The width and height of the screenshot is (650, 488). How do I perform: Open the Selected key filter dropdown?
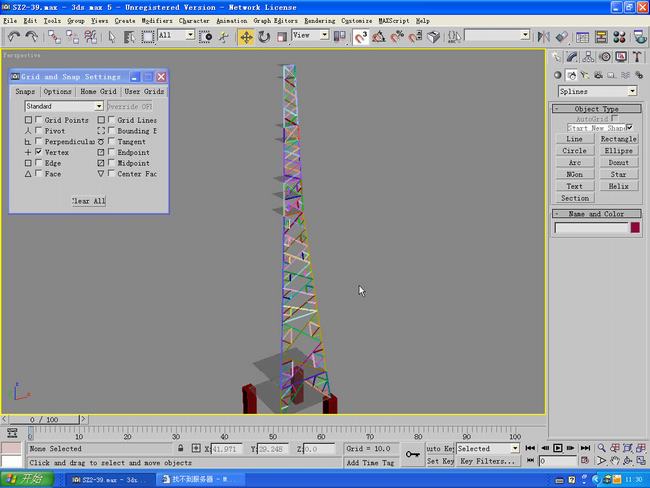(x=514, y=448)
